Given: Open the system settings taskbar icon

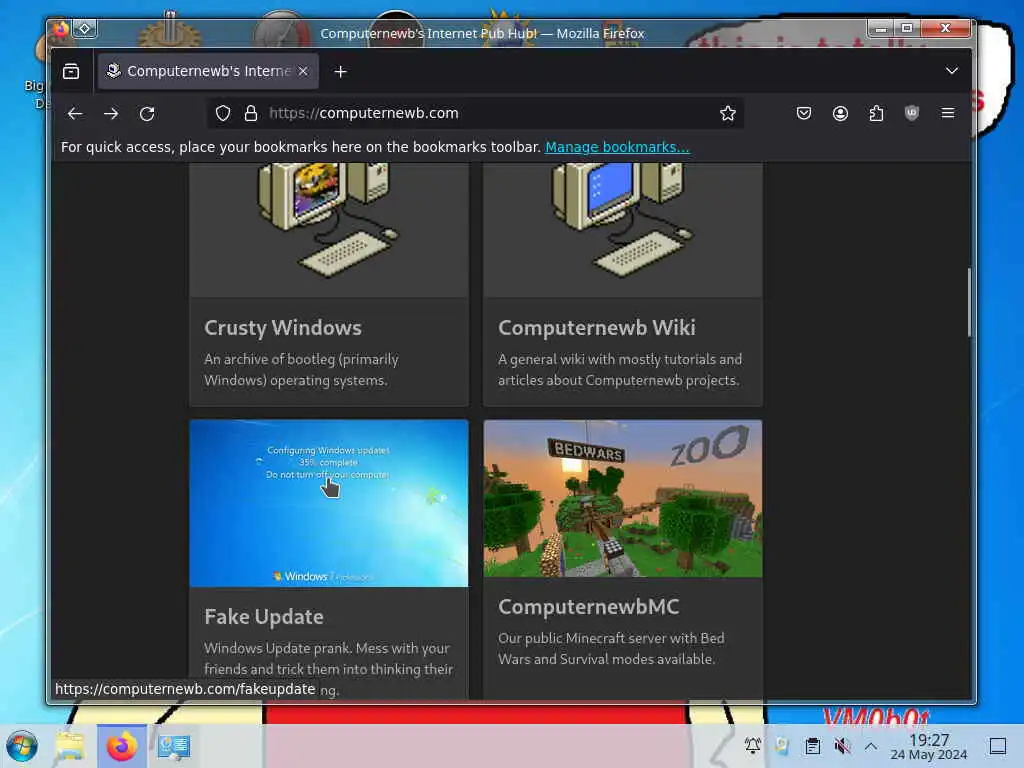Looking at the screenshot, I should pyautogui.click(x=174, y=746).
